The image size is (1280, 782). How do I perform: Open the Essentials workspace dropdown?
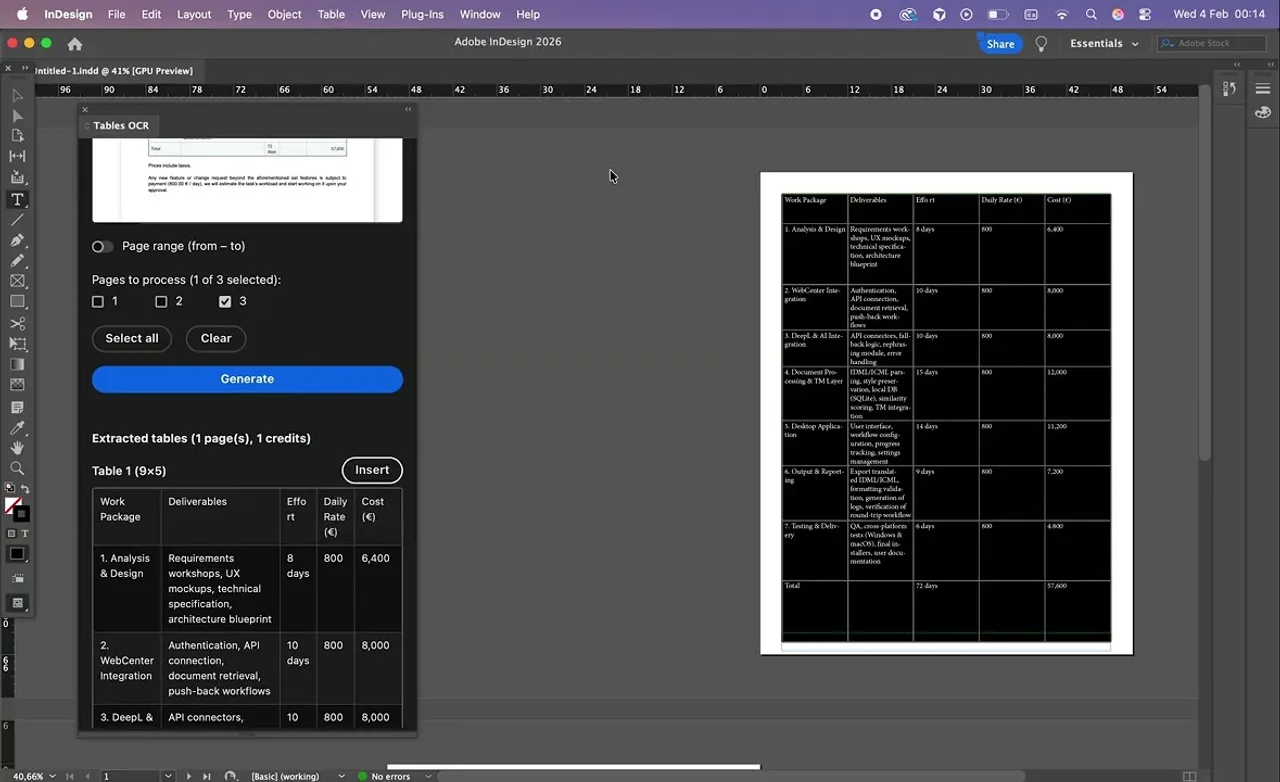coord(1104,44)
